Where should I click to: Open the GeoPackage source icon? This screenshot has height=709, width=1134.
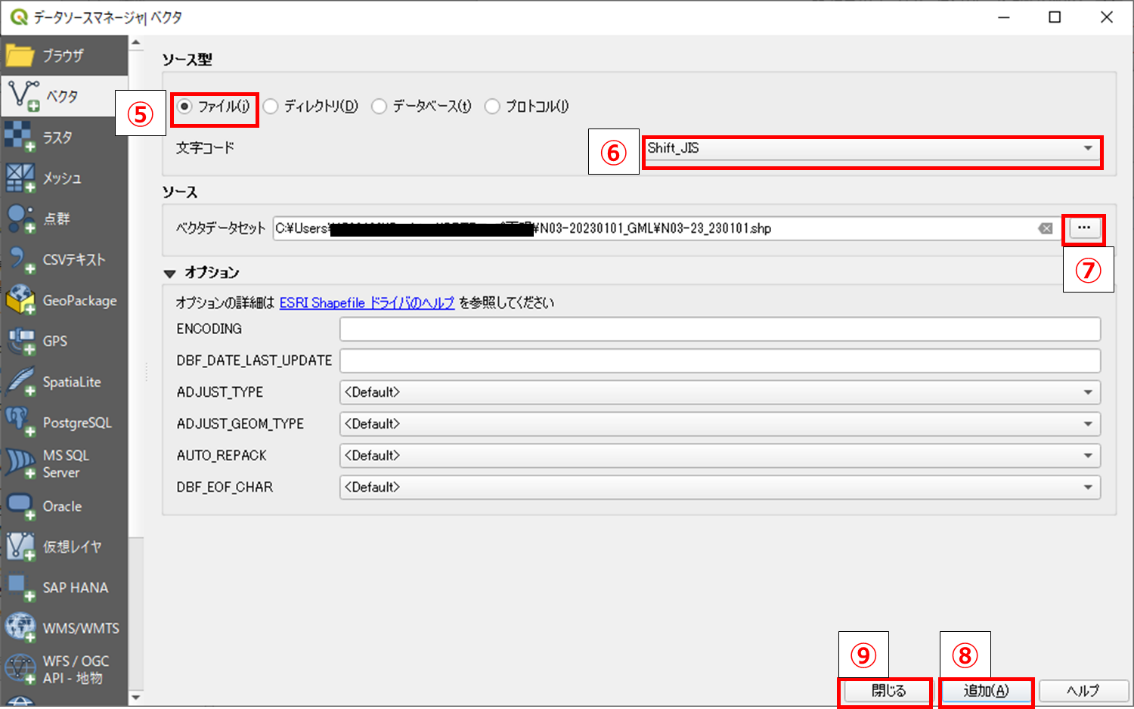pyautogui.click(x=20, y=300)
